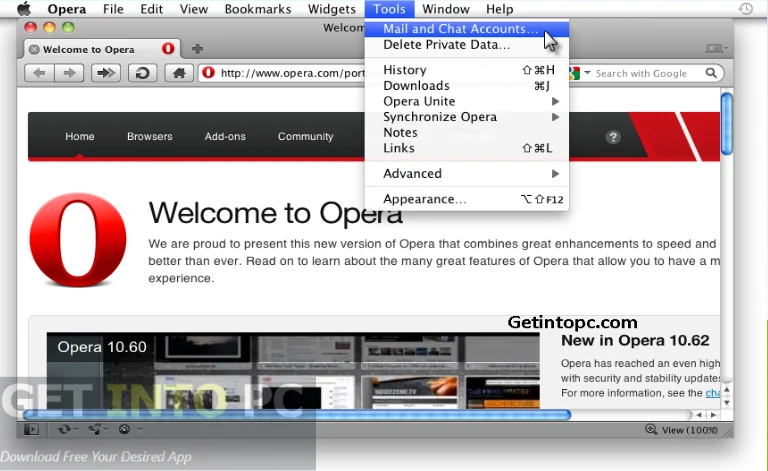Go back with the Back arrow button

tap(39, 73)
